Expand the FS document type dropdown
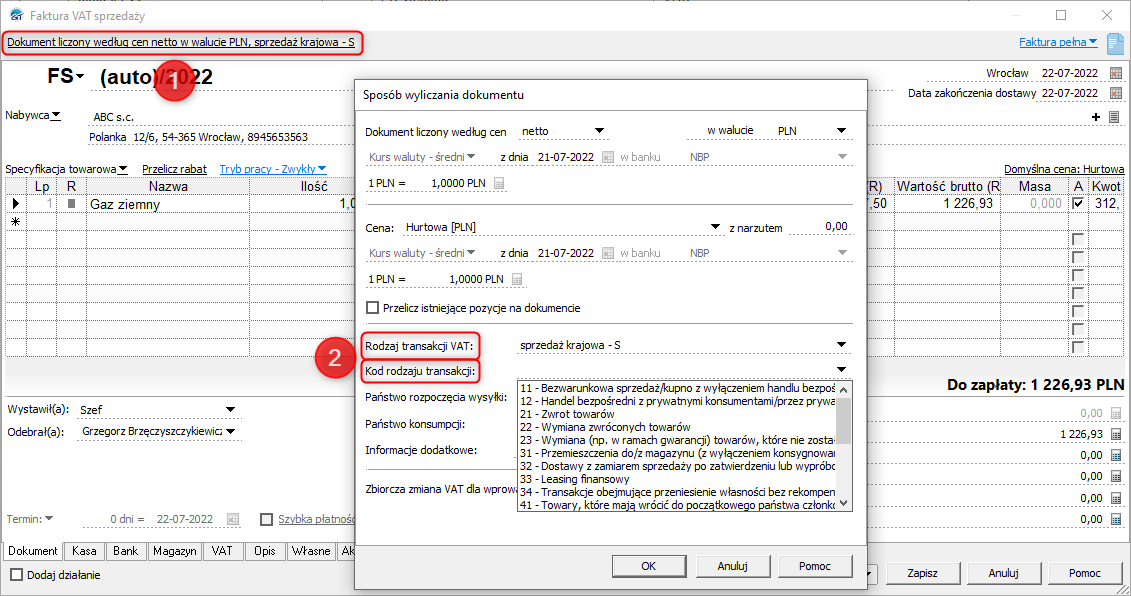 click(x=80, y=76)
